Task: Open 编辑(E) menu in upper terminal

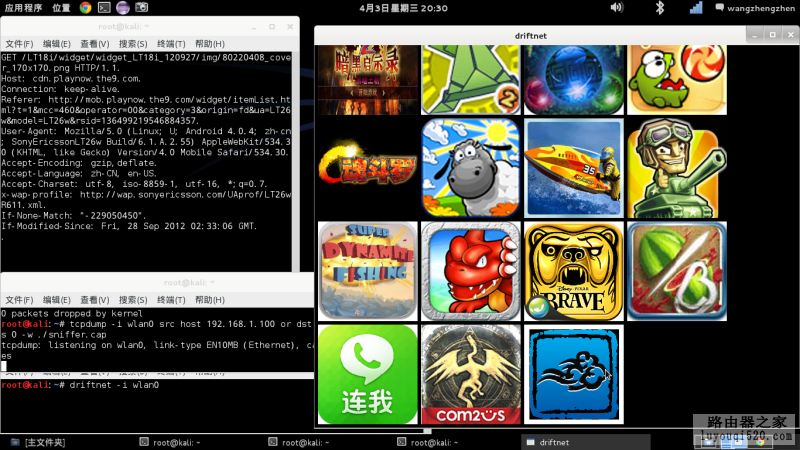Action: tap(57, 44)
